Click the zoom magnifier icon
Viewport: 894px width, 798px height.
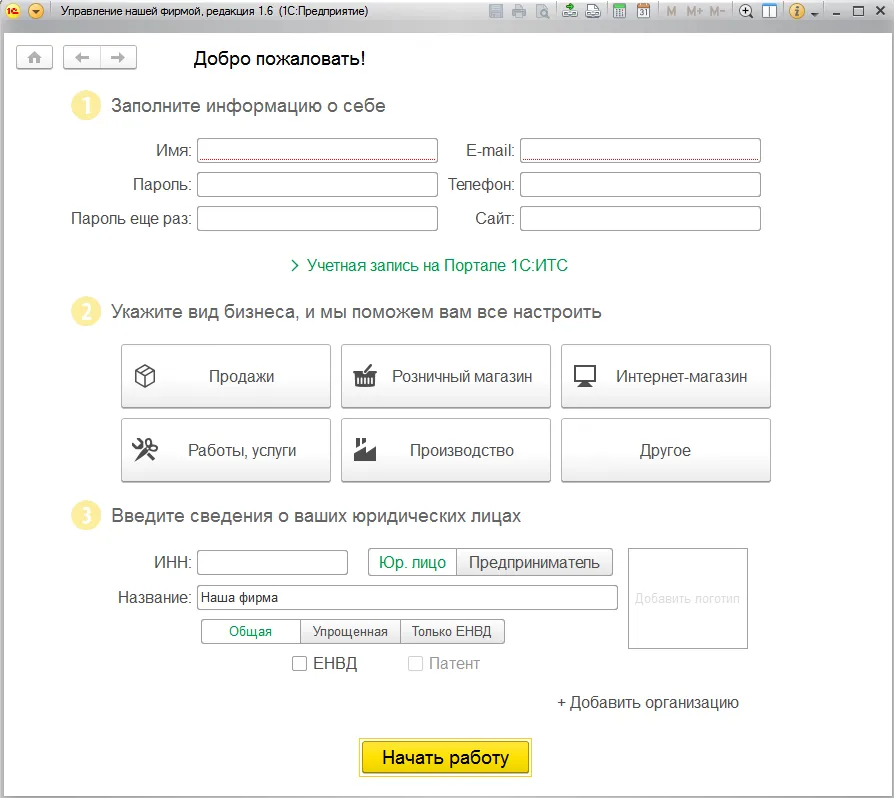click(746, 12)
